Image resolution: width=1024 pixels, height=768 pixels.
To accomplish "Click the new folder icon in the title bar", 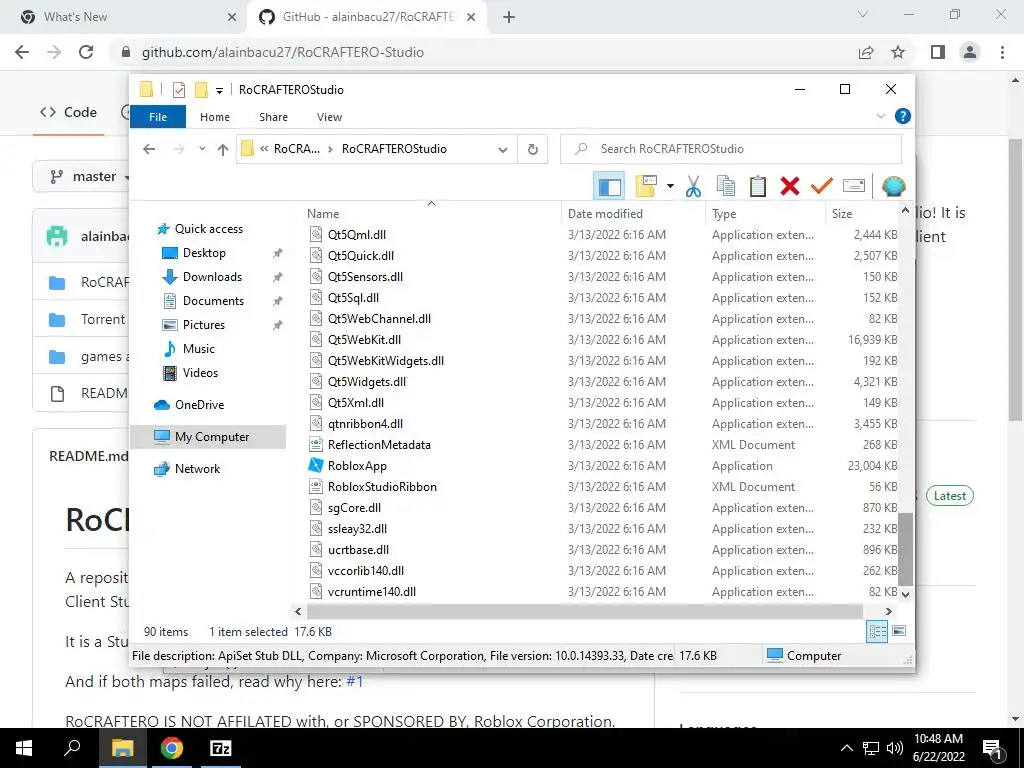I will [201, 89].
